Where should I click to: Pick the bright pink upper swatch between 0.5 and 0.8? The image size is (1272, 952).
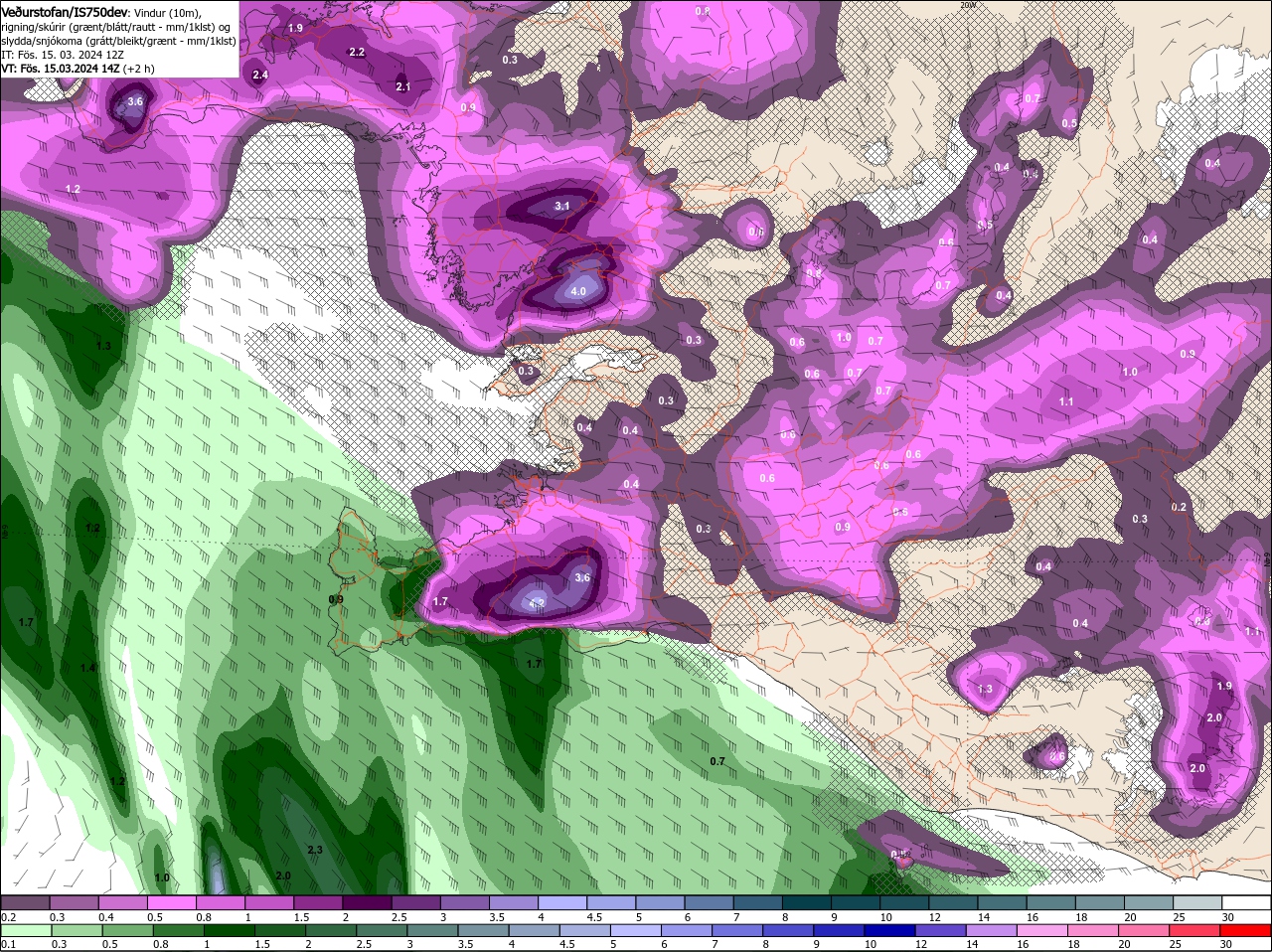tap(171, 902)
